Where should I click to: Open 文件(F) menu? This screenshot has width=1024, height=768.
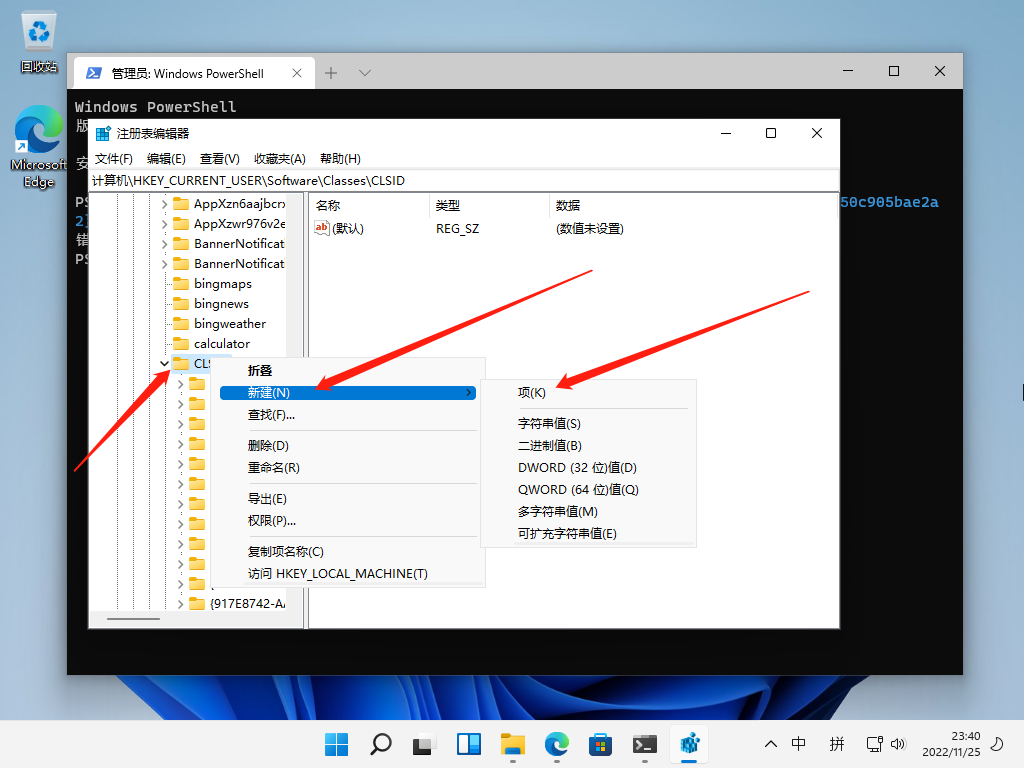click(114, 159)
